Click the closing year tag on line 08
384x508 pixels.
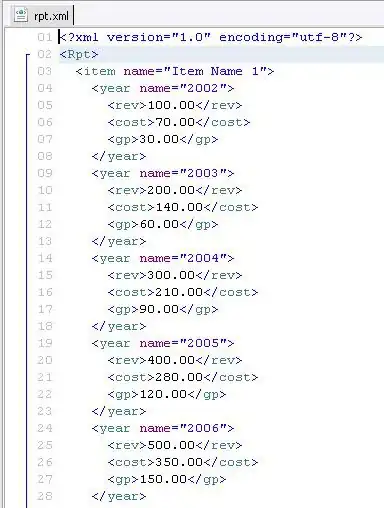point(119,156)
